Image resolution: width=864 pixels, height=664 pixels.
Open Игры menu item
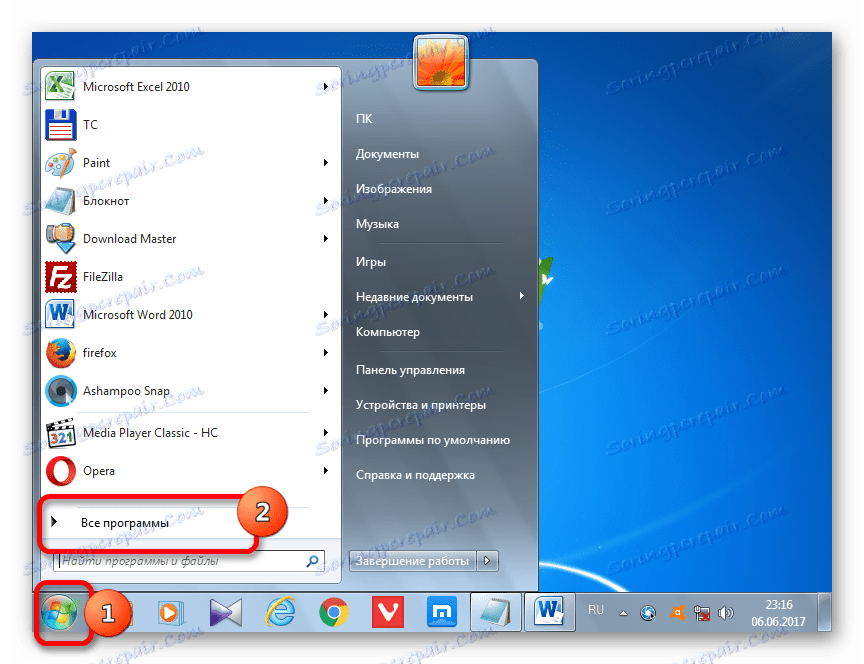click(371, 262)
